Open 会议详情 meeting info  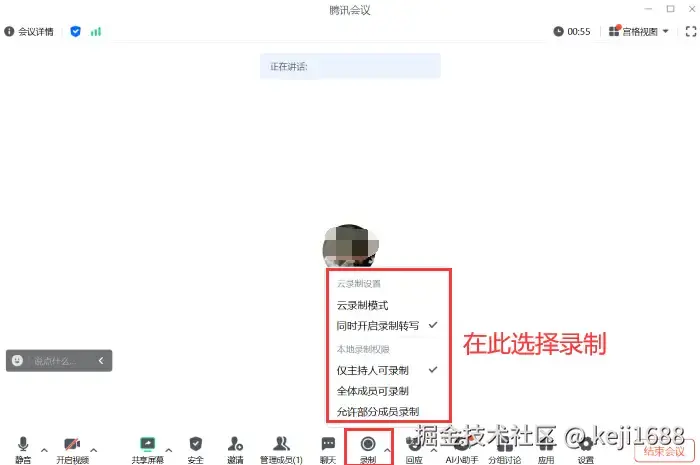point(29,32)
